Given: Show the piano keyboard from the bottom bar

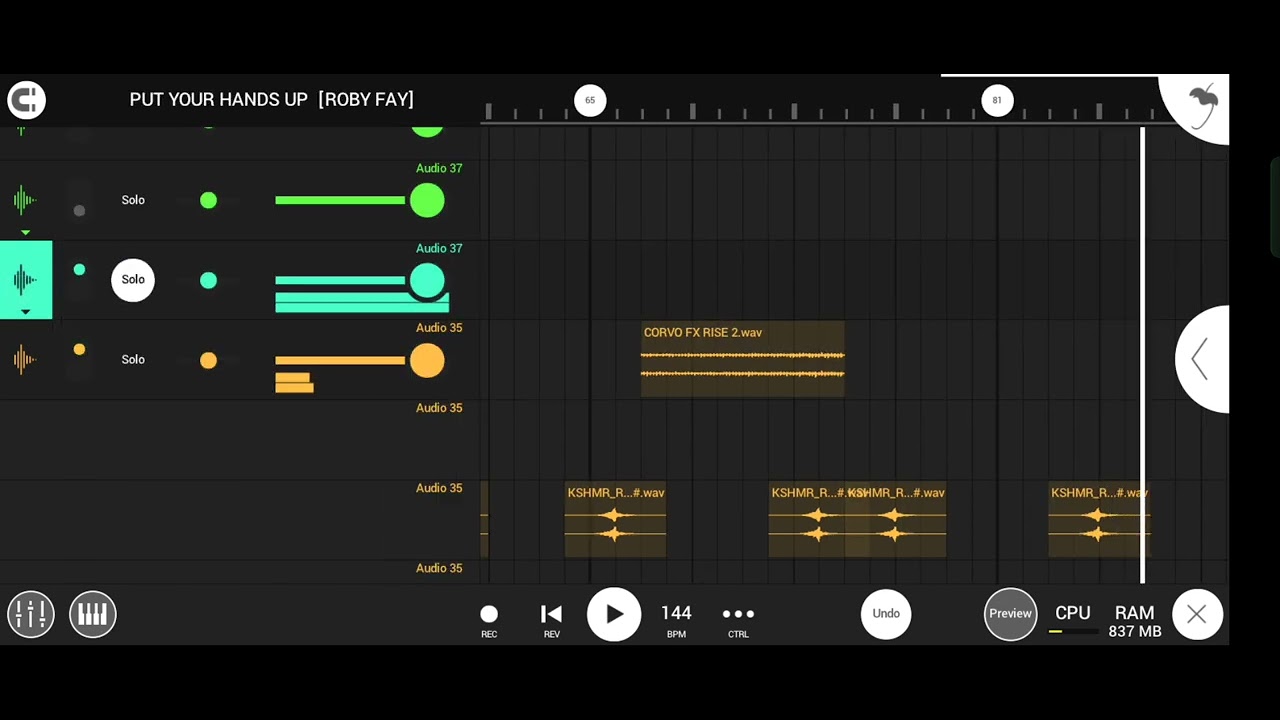Looking at the screenshot, I should click(x=93, y=614).
